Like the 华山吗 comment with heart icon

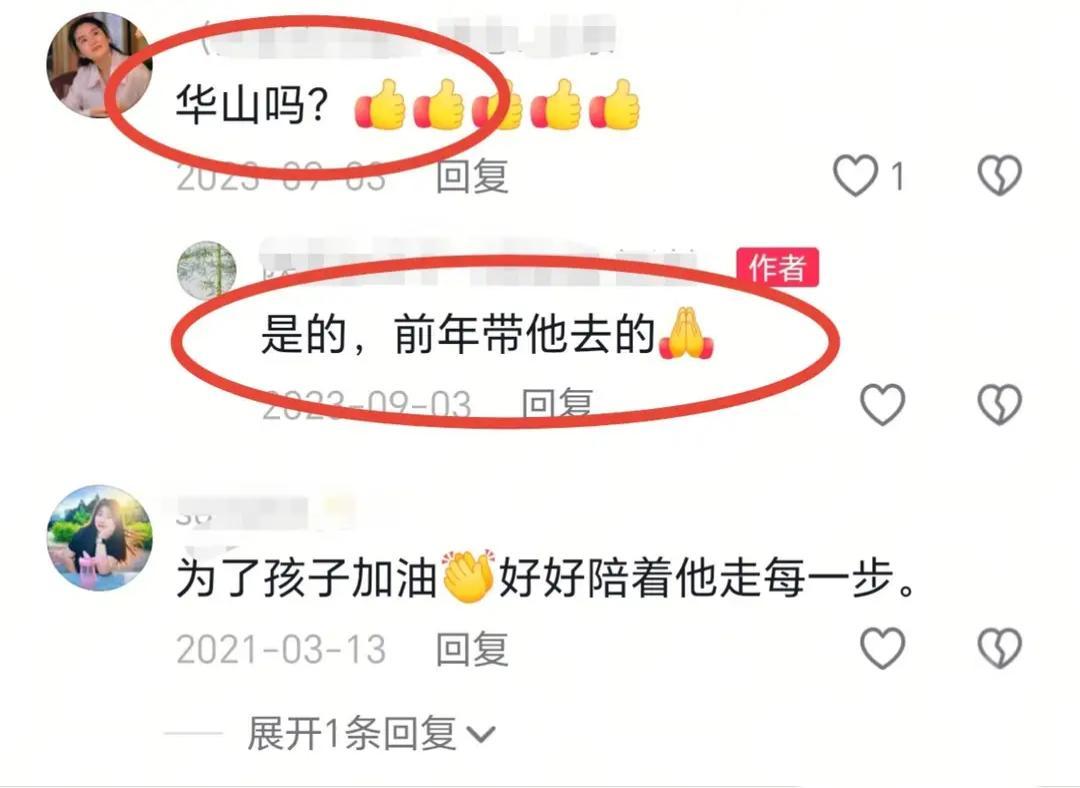click(855, 175)
